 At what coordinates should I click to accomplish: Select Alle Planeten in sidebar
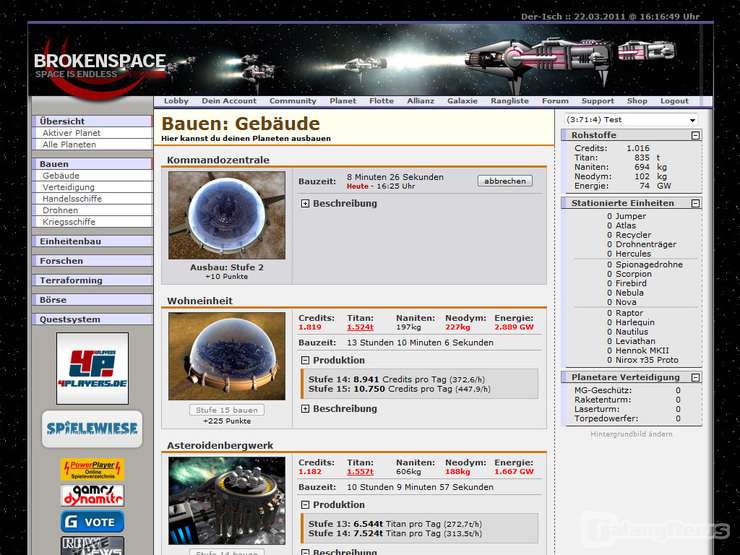(x=92, y=145)
